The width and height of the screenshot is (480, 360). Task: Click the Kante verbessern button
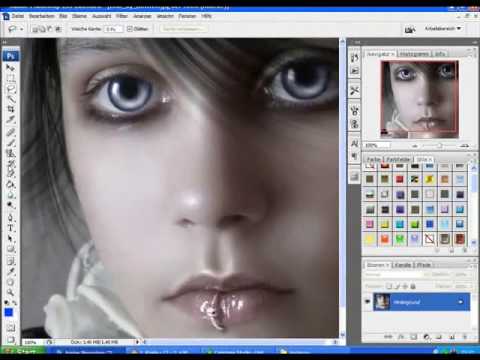[183, 29]
